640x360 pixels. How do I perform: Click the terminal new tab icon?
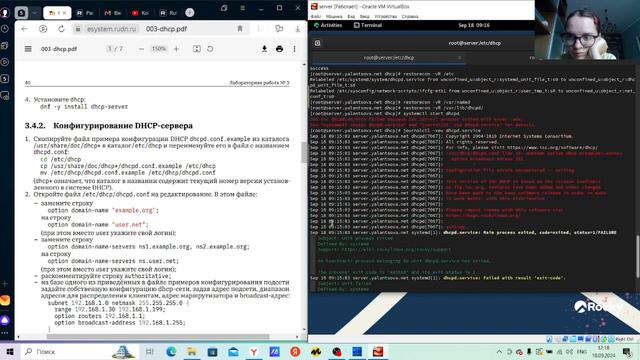point(318,43)
